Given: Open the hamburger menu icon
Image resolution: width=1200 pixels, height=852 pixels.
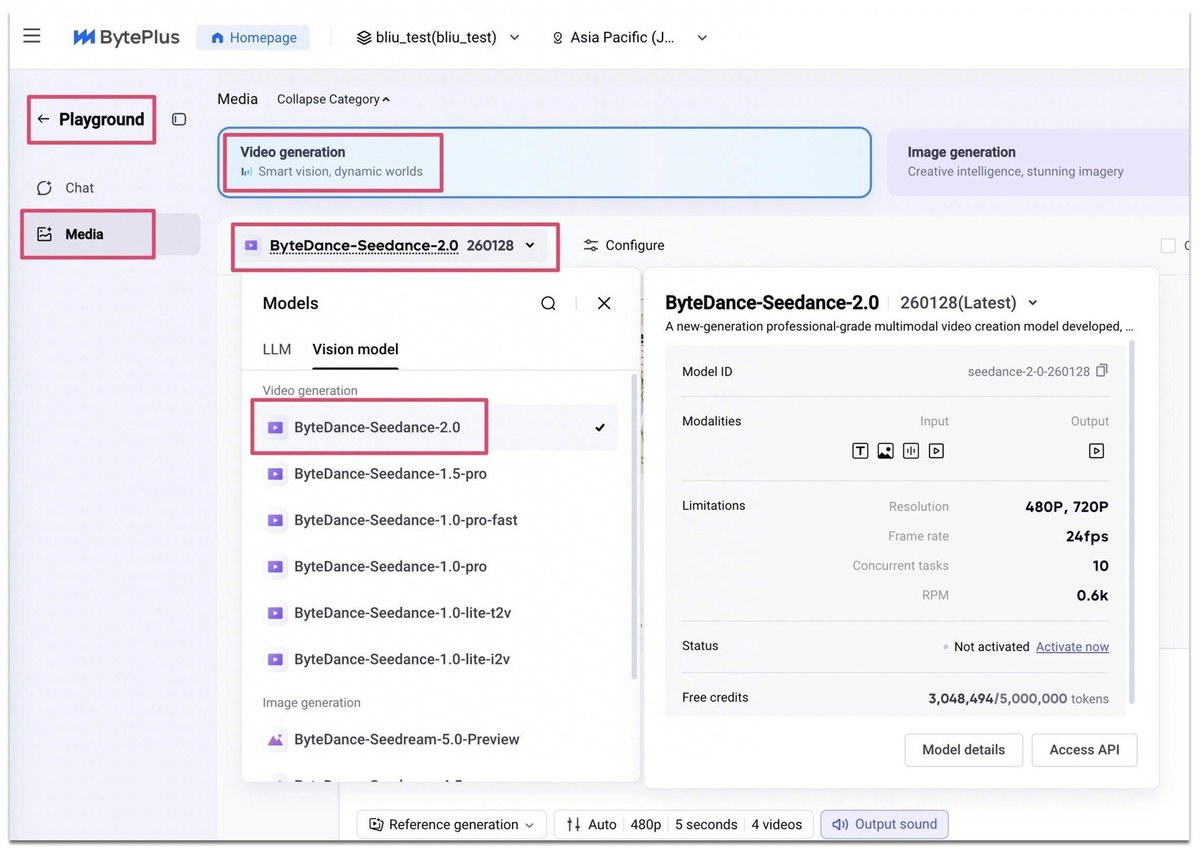Looking at the screenshot, I should 32,36.
